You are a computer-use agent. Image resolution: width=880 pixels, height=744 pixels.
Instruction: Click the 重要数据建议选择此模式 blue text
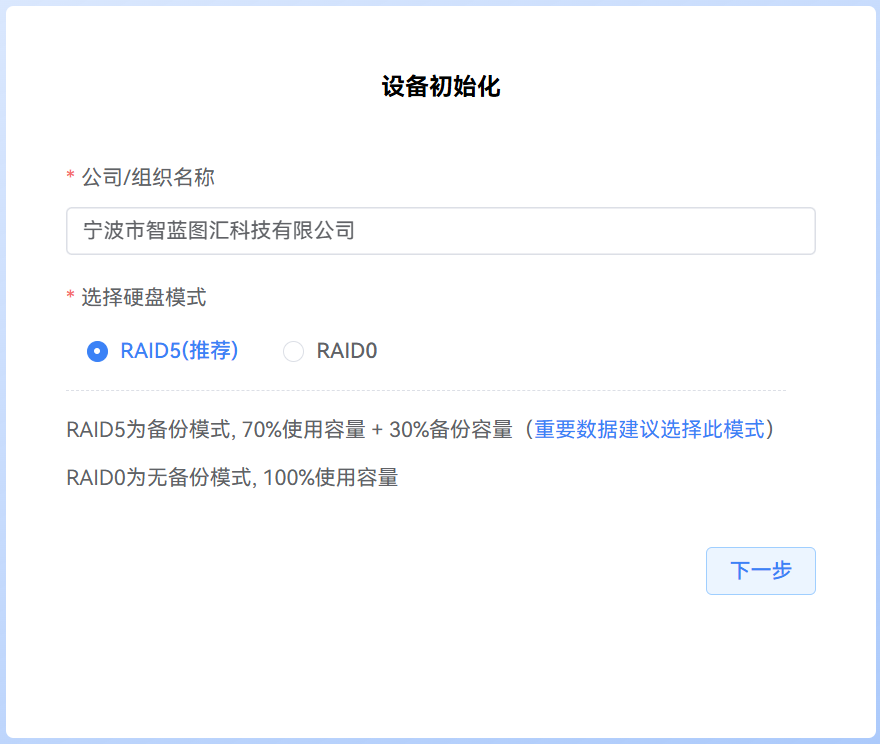click(649, 430)
